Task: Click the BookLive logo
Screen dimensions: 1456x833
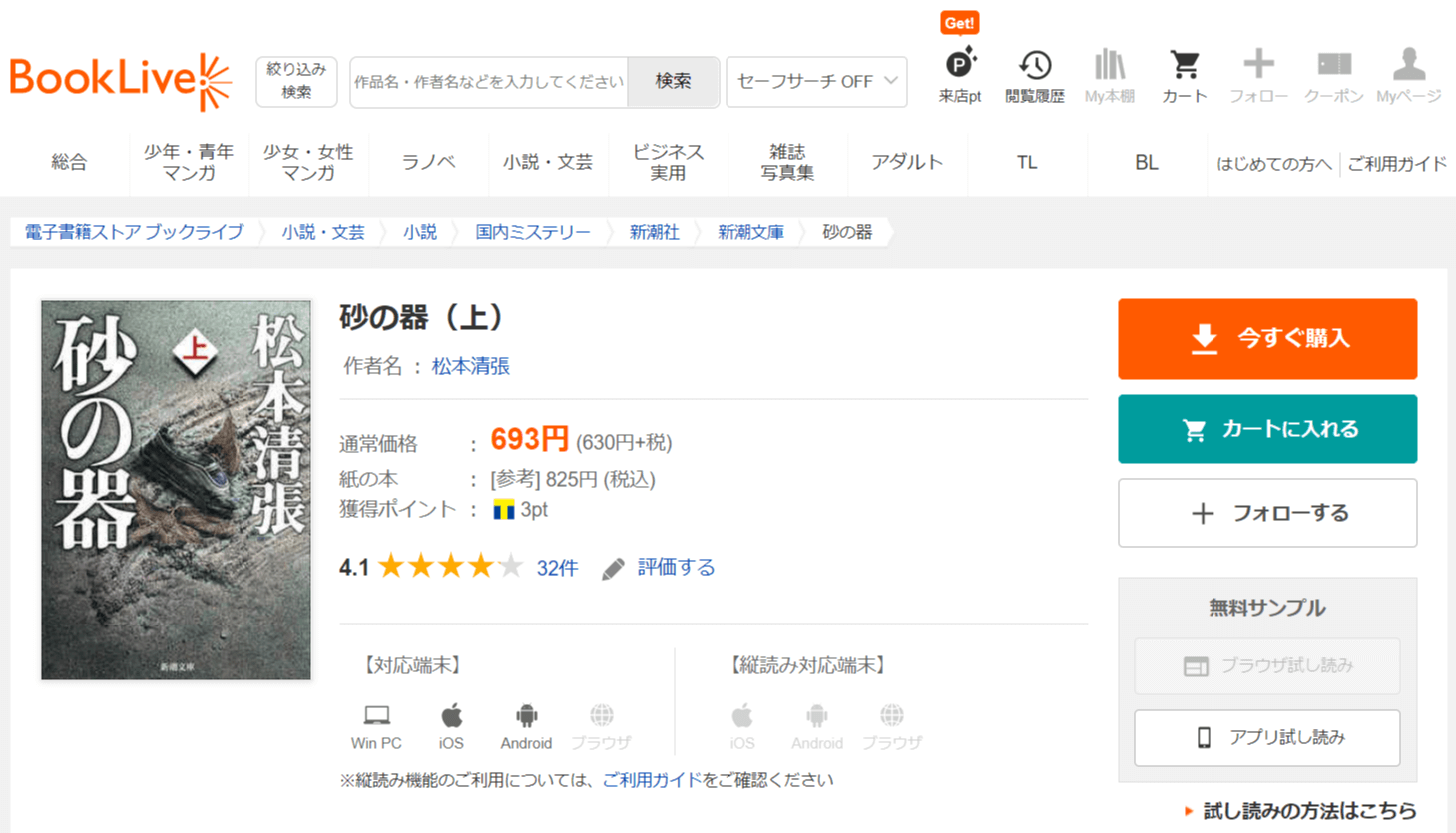Action: (121, 81)
